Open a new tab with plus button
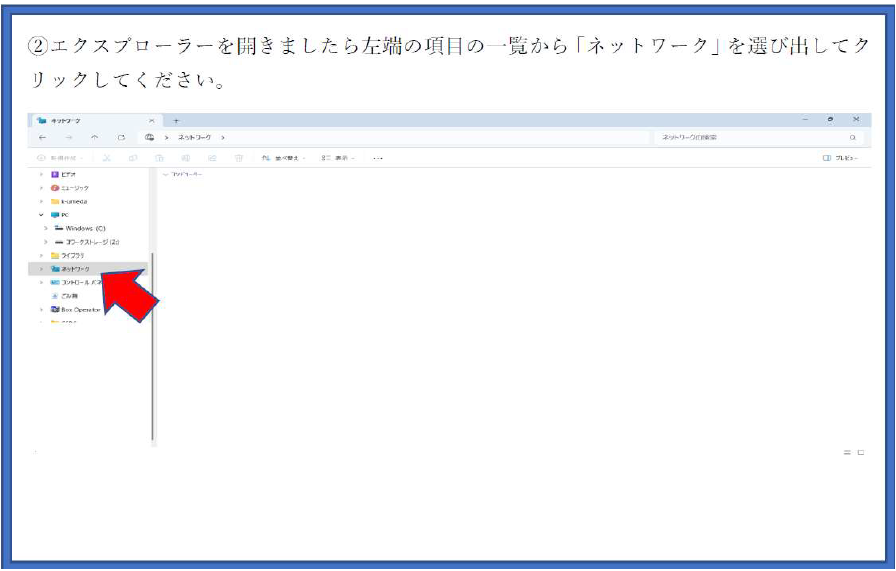 click(176, 121)
